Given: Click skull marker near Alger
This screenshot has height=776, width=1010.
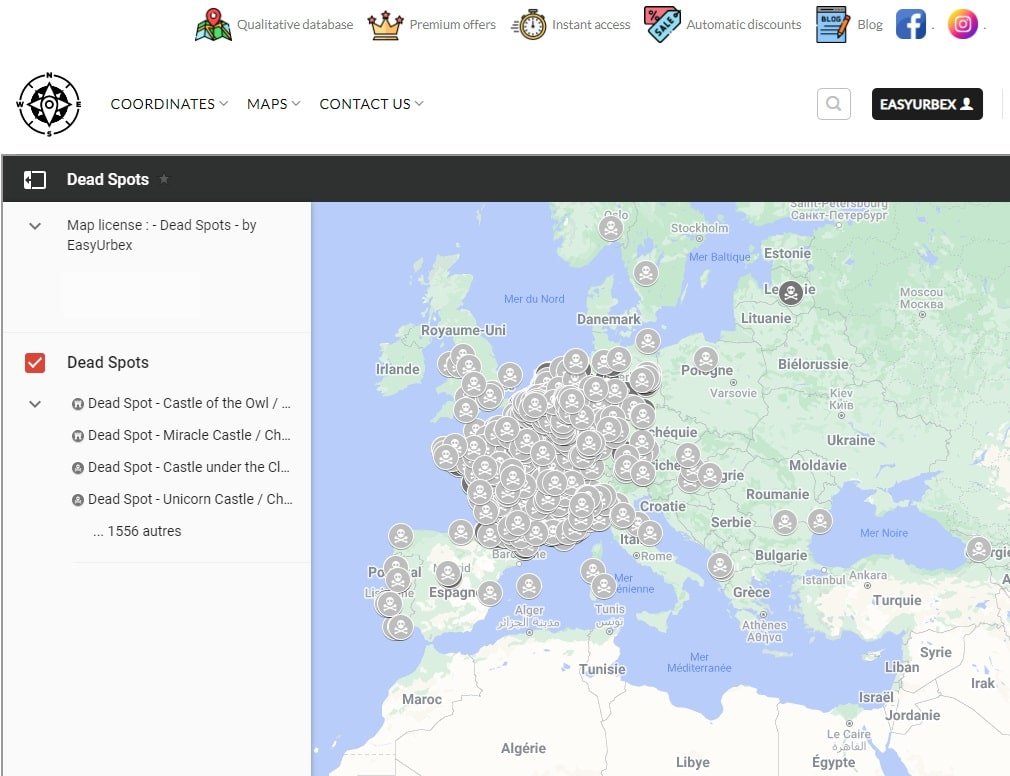Looking at the screenshot, I should [x=529, y=586].
